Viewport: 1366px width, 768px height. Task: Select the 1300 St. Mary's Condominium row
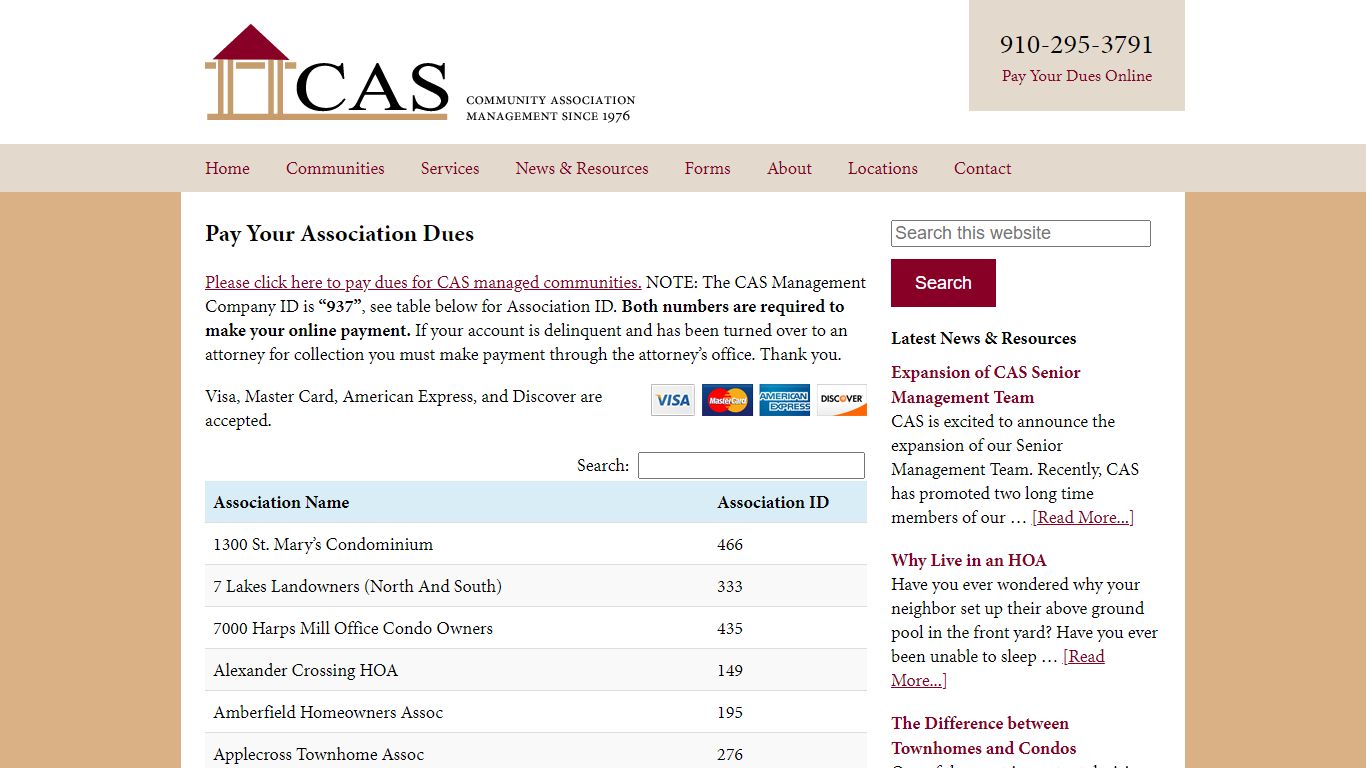536,544
